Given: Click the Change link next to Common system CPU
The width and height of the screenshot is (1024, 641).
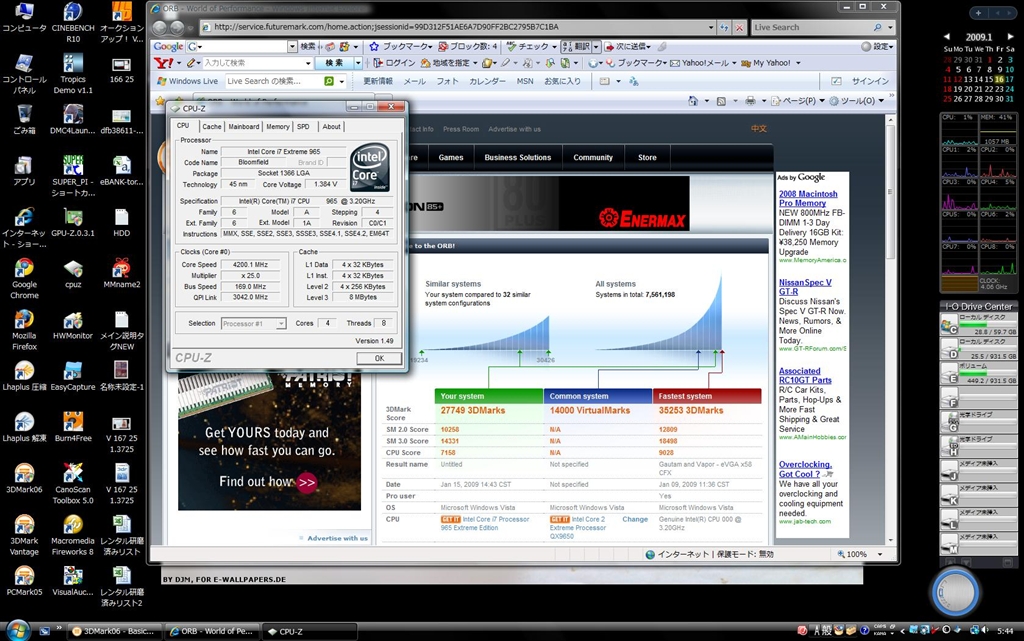Looking at the screenshot, I should point(635,520).
